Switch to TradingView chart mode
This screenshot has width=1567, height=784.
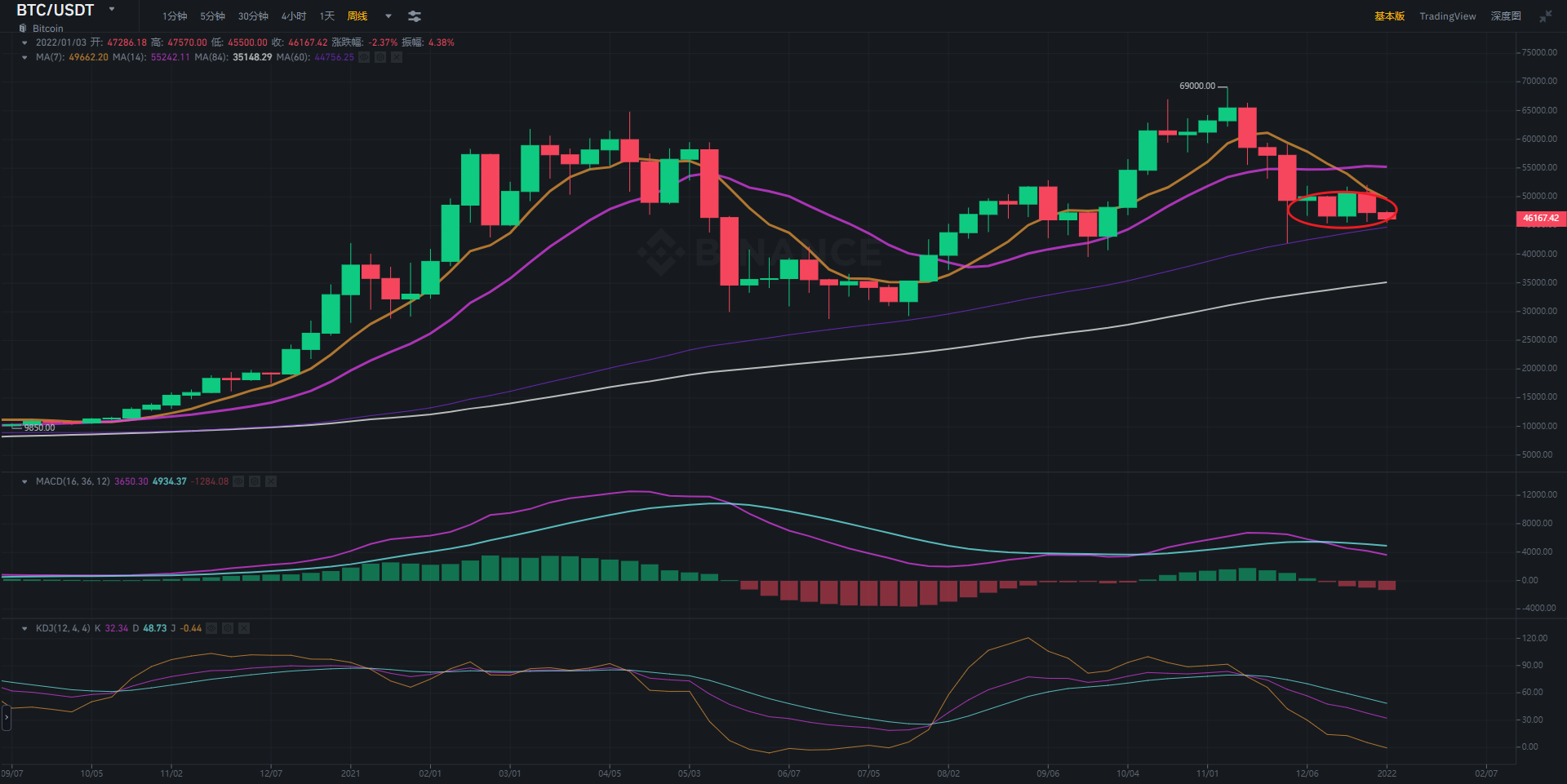point(1447,16)
